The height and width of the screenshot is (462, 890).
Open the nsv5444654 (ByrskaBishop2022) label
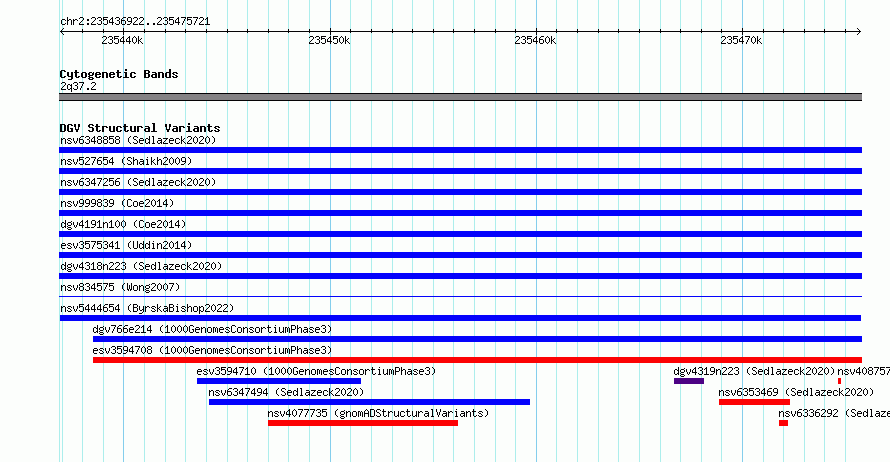(147, 308)
